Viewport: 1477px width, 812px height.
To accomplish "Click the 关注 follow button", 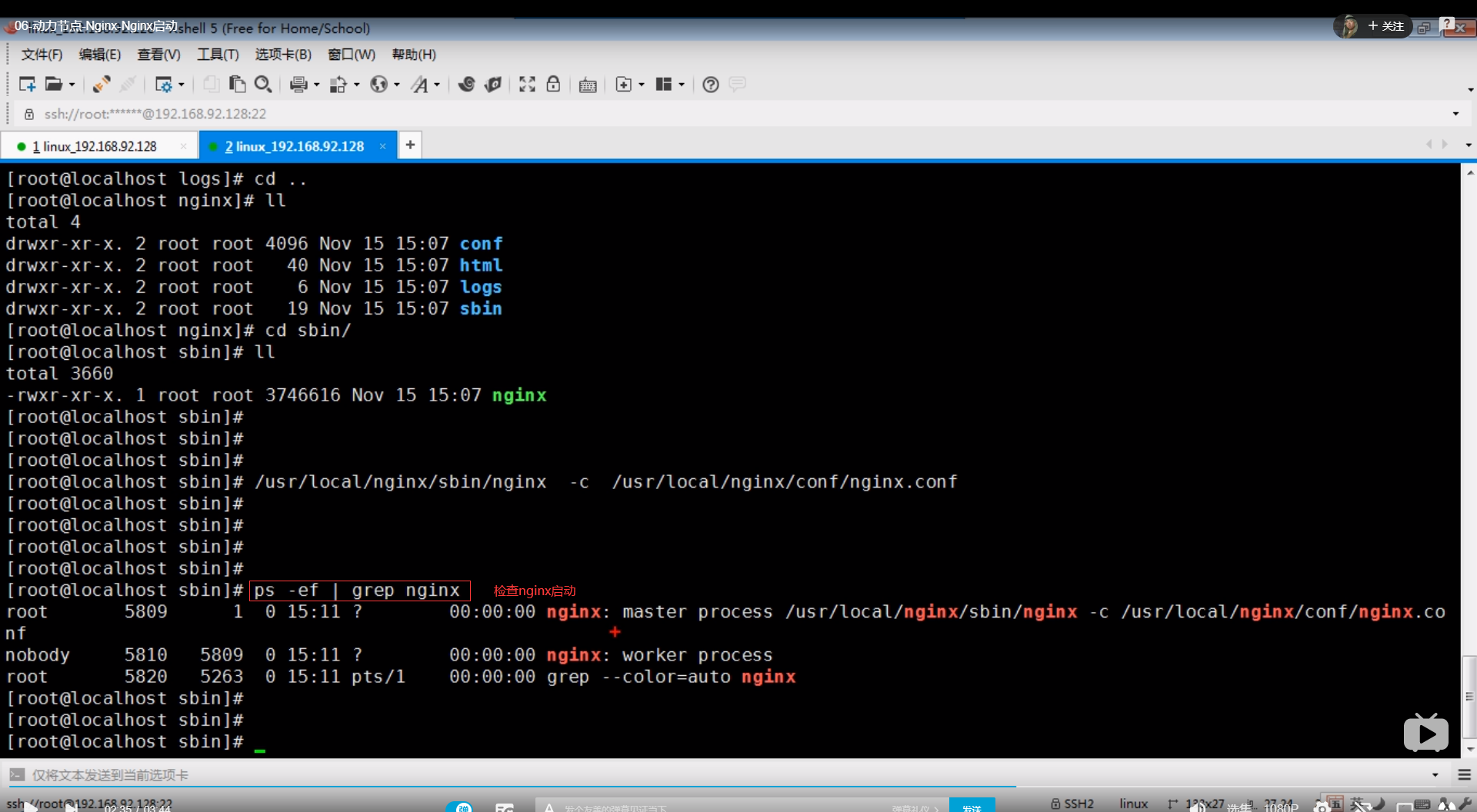I will pyautogui.click(x=1385, y=26).
